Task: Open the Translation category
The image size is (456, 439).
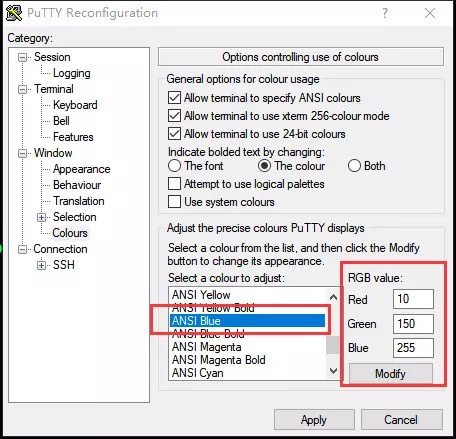Action: (79, 201)
